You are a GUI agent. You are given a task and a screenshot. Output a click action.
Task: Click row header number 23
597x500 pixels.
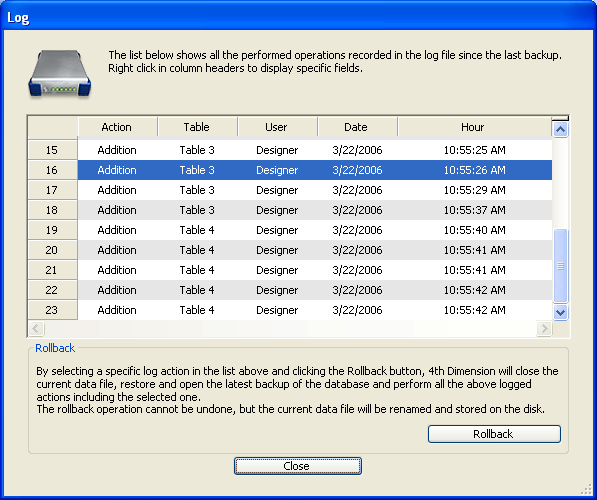point(53,310)
